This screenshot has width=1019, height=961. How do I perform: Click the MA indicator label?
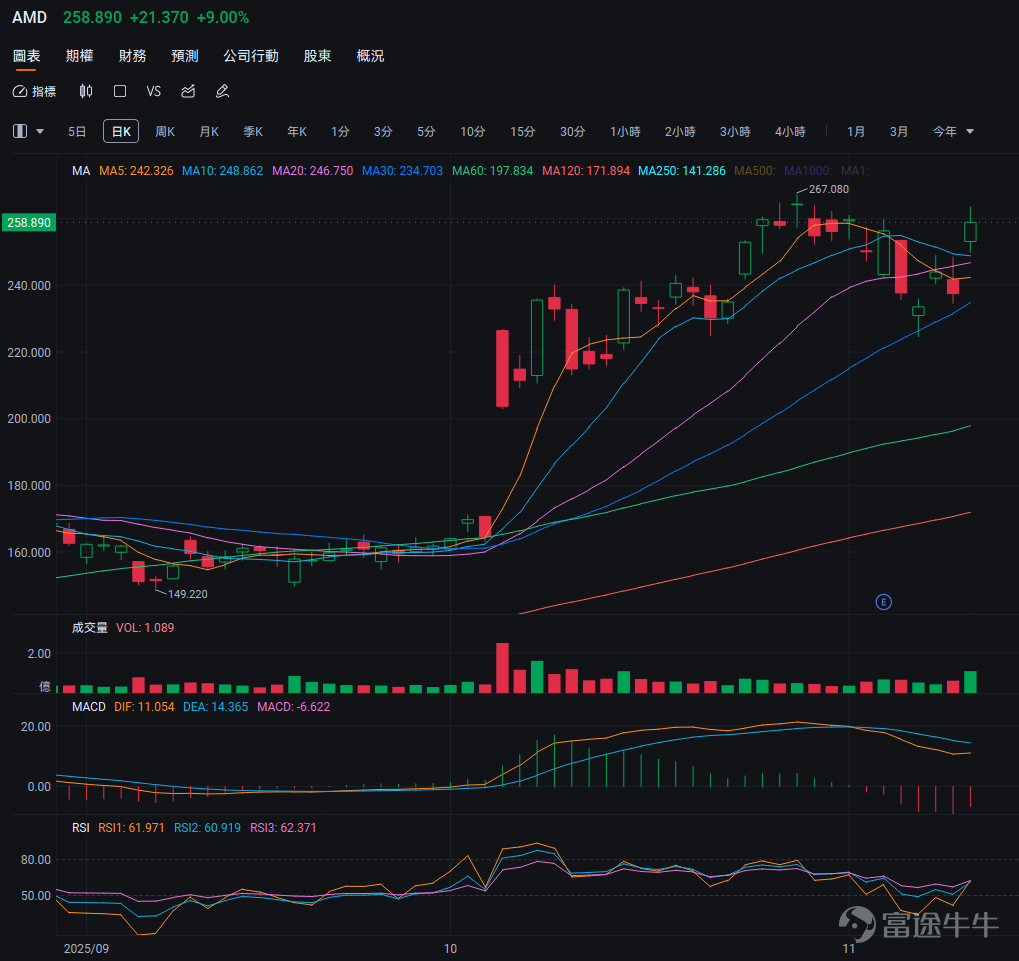81,171
